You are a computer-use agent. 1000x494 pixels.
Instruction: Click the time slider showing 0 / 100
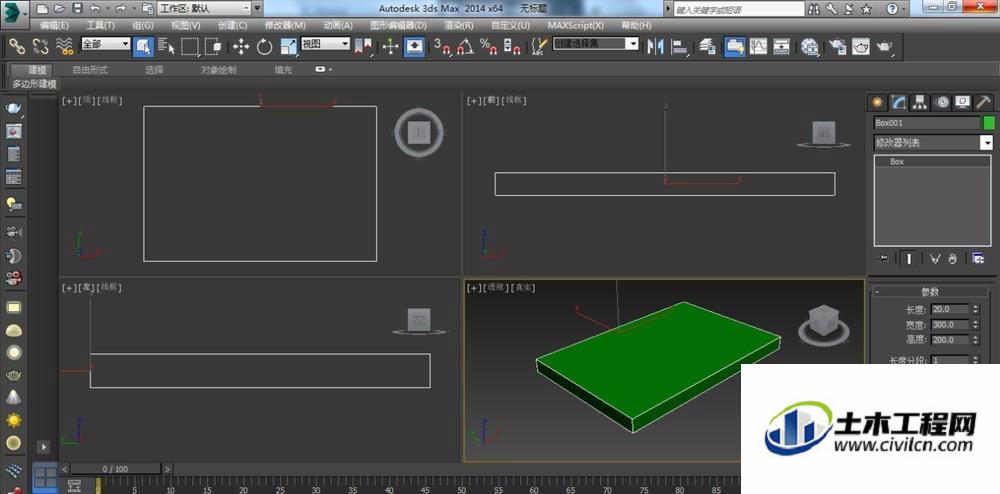point(115,469)
